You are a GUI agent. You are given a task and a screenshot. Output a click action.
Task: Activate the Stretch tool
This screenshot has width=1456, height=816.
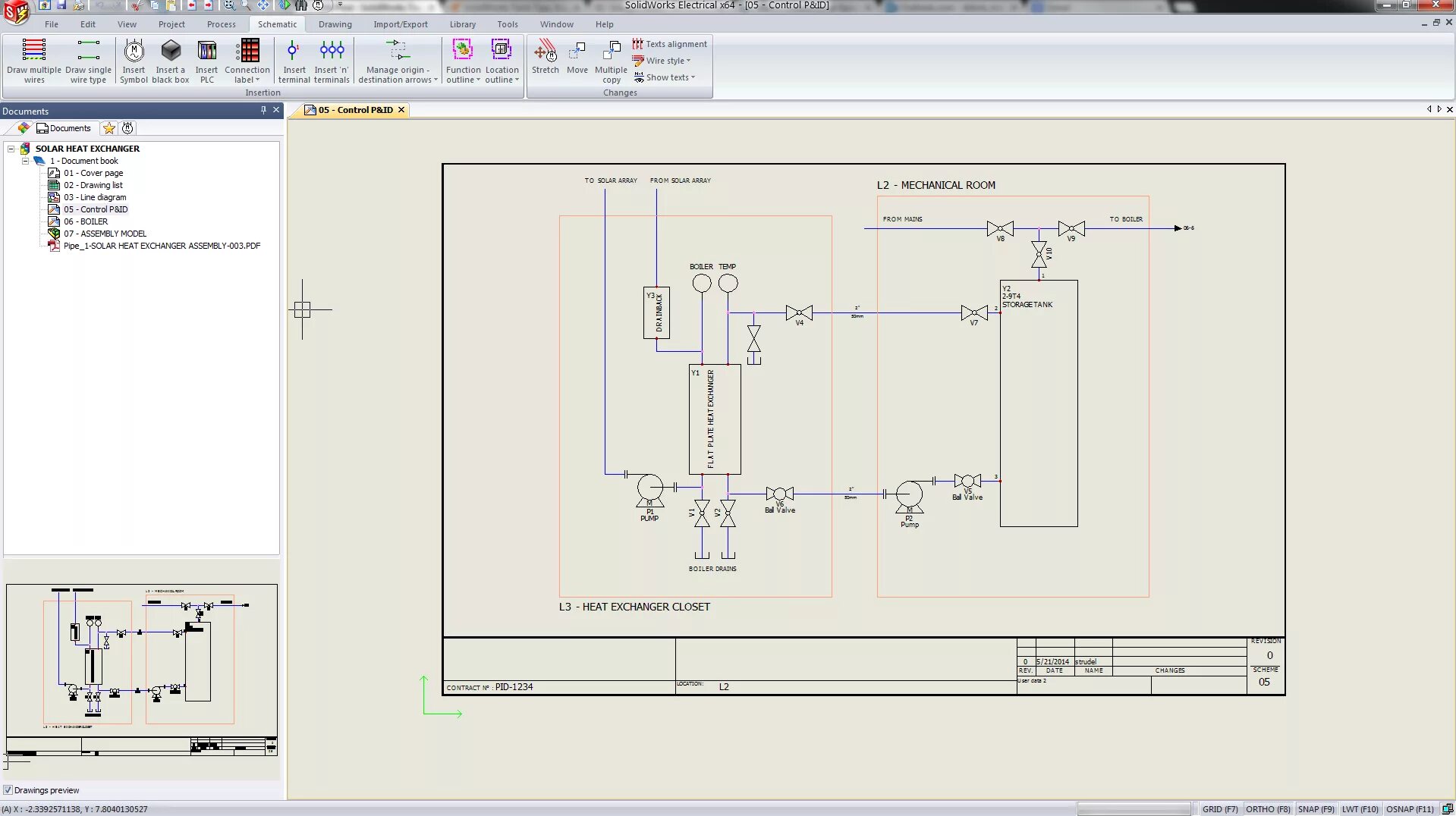click(546, 61)
